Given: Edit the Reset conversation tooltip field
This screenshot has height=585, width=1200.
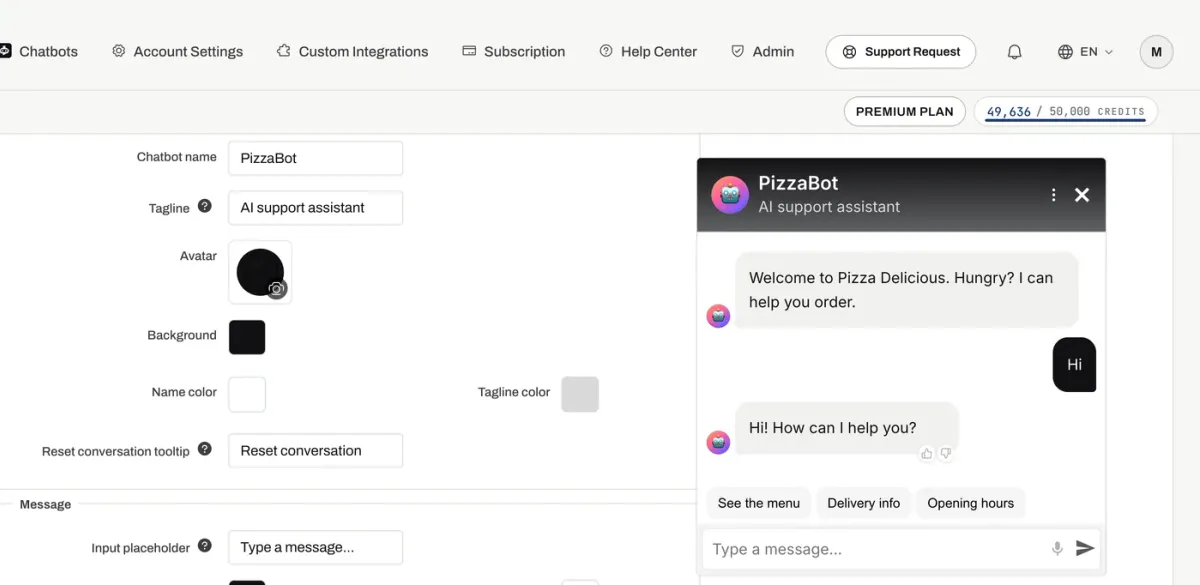Looking at the screenshot, I should coord(315,451).
